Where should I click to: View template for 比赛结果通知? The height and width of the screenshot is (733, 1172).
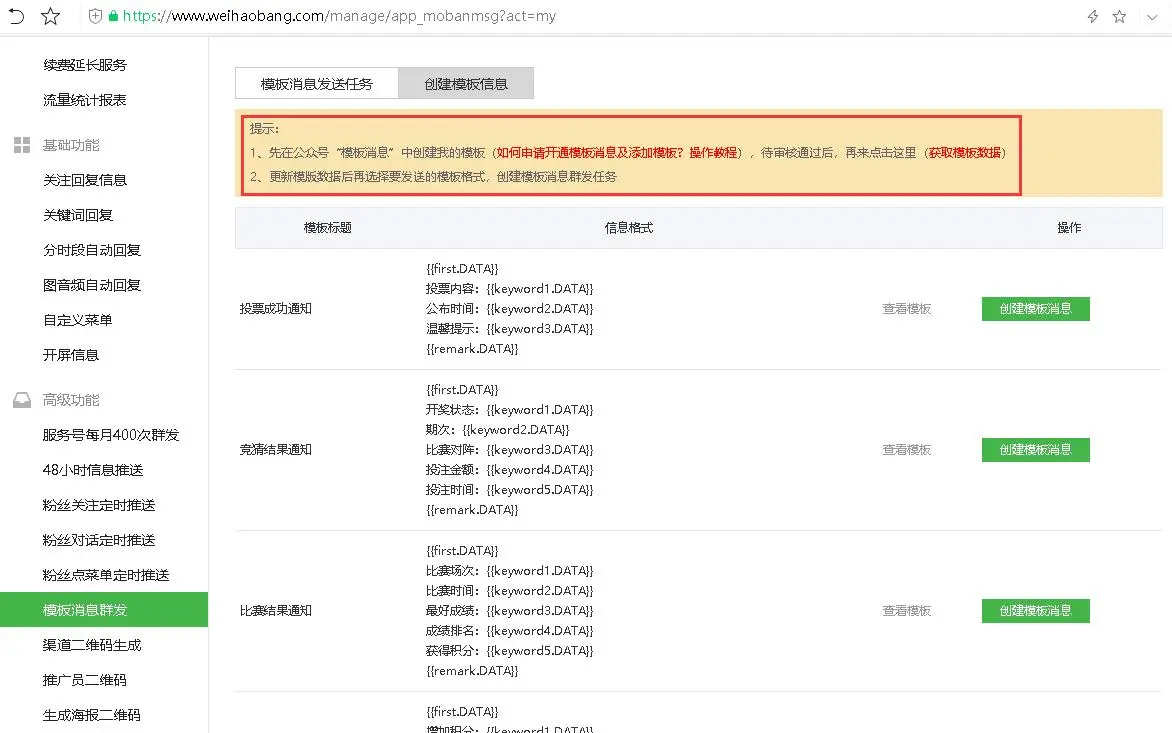point(907,610)
